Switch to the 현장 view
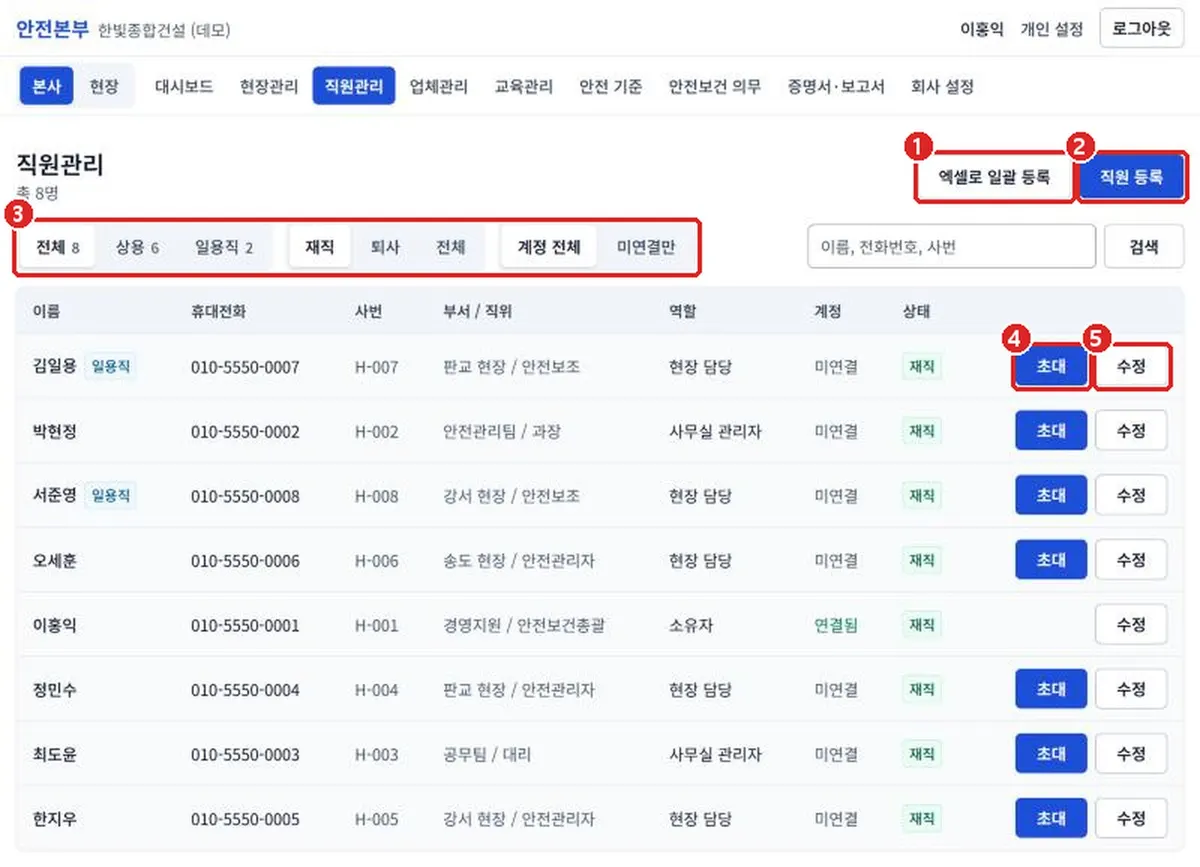 [x=104, y=86]
